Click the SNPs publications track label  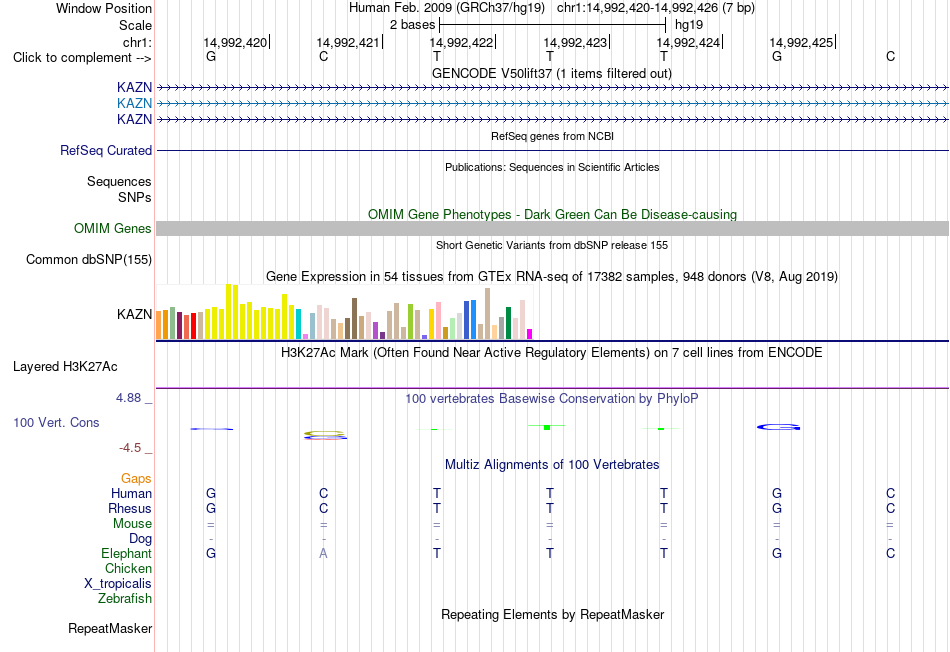[x=135, y=197]
